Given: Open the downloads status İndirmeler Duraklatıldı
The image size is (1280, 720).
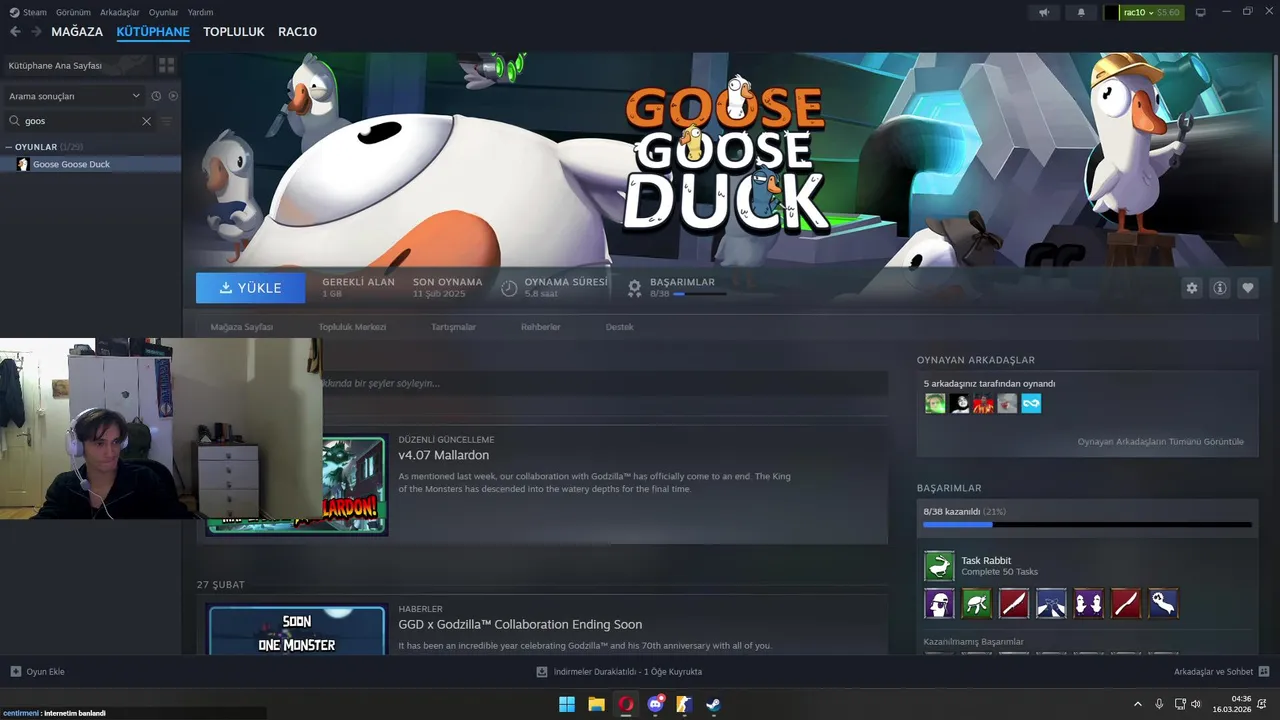Looking at the screenshot, I should (x=619, y=672).
